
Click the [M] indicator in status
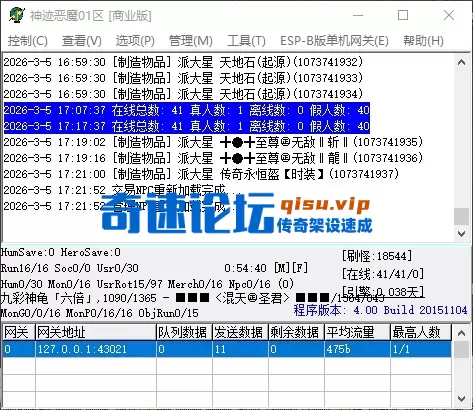(x=281, y=268)
